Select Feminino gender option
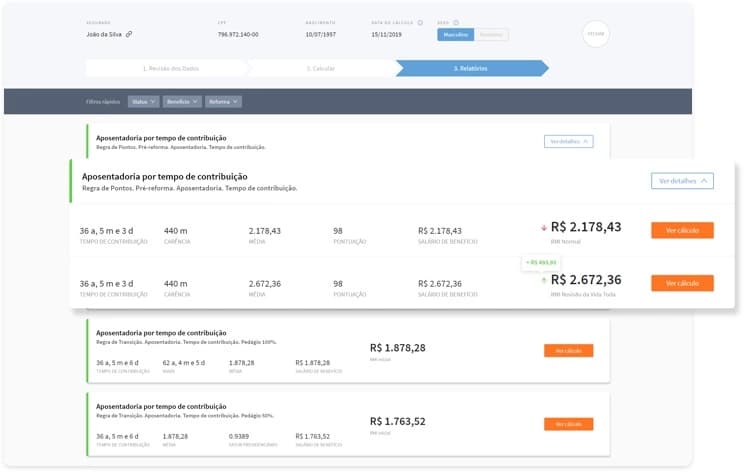The height and width of the screenshot is (472, 745). [491, 35]
